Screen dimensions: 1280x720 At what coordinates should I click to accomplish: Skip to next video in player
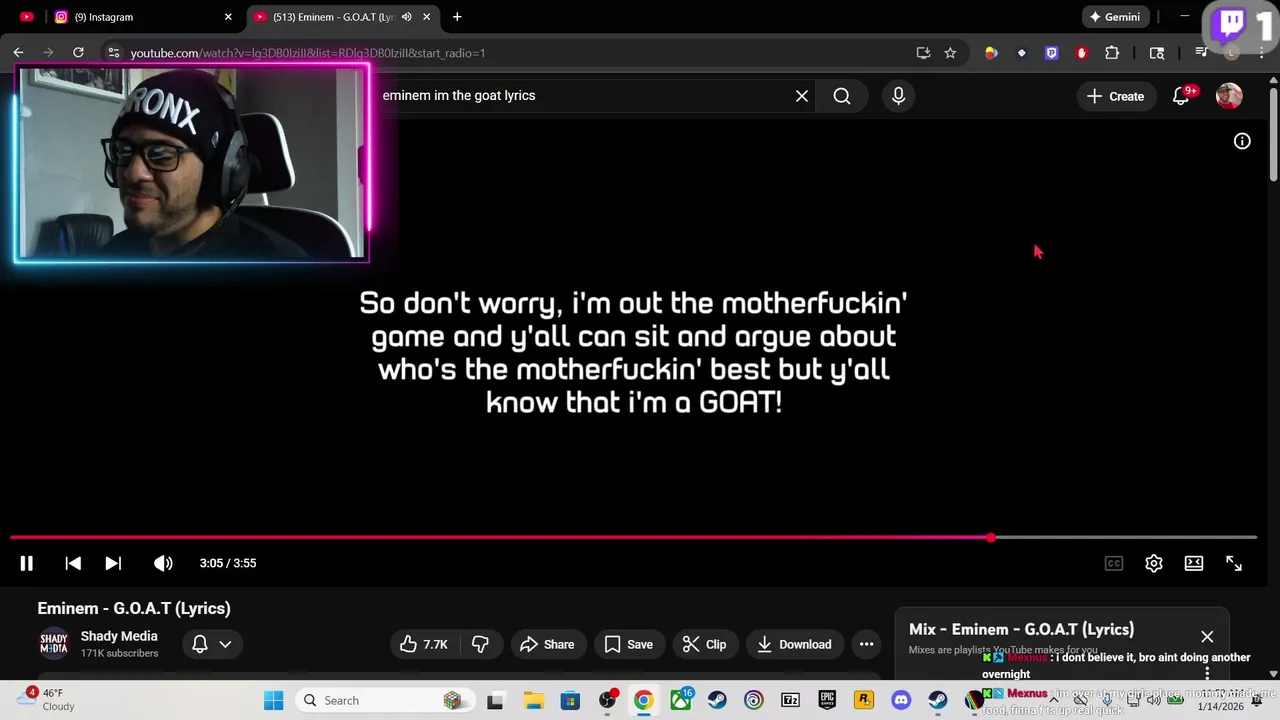pos(113,563)
